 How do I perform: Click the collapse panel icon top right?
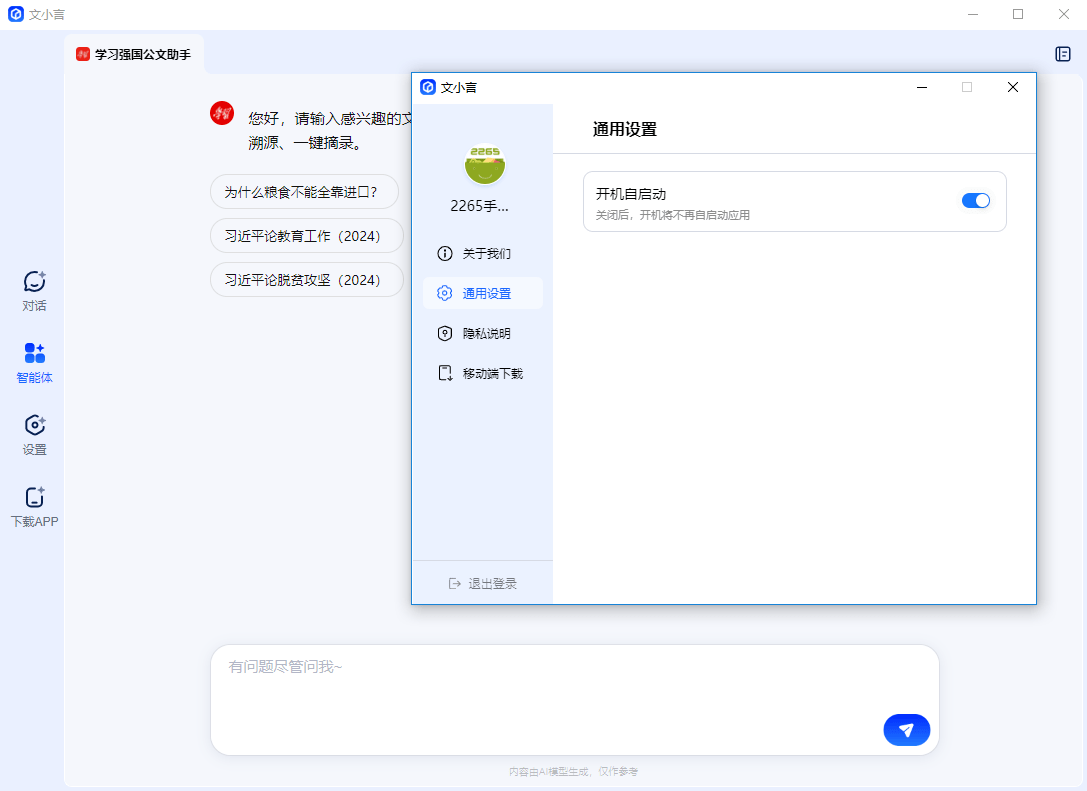(1063, 54)
